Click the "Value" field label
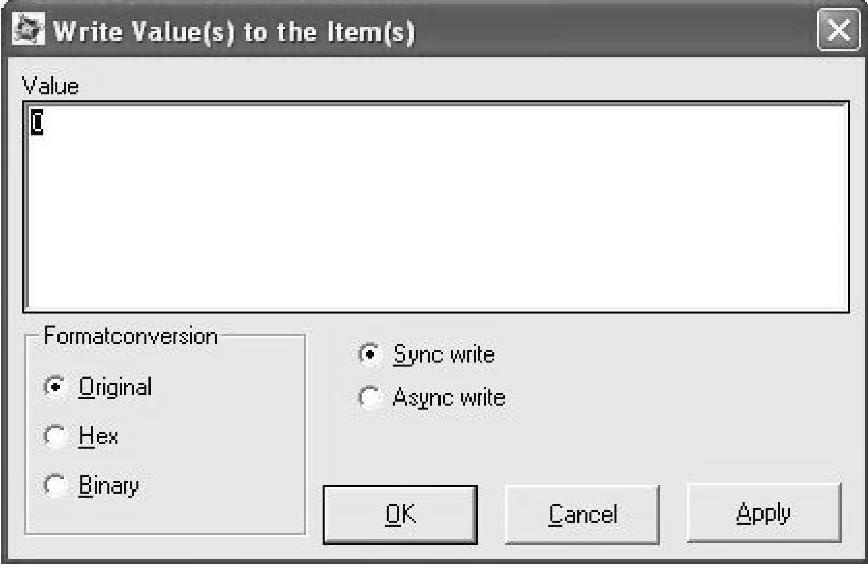The width and height of the screenshot is (868, 582). 50,86
